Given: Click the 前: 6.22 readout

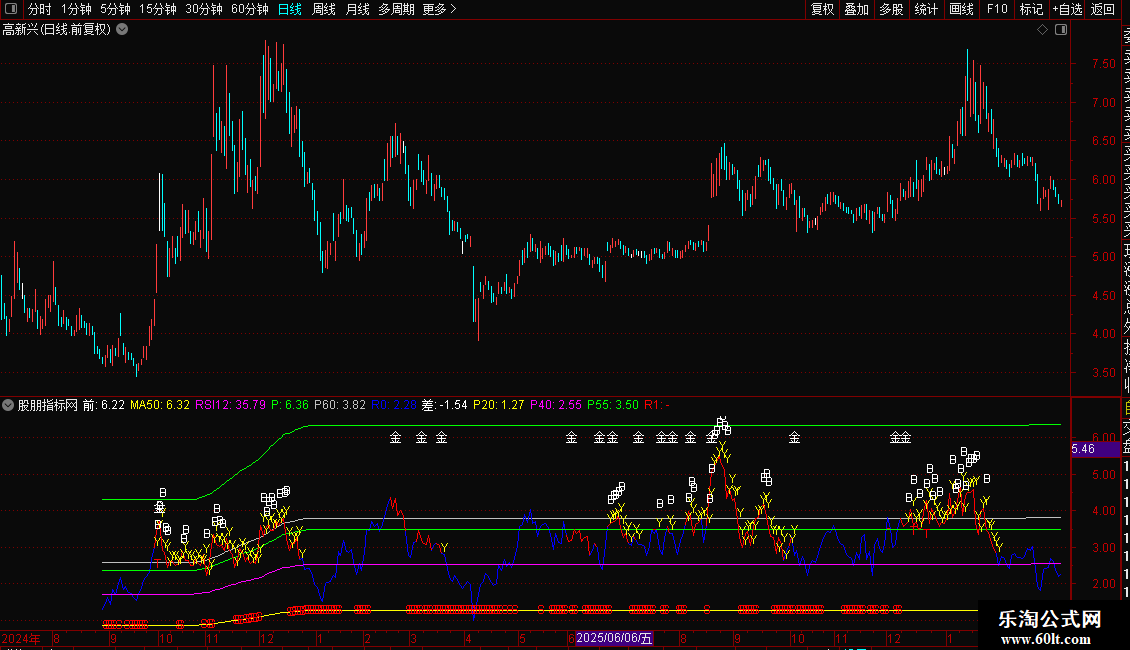Looking at the screenshot, I should pyautogui.click(x=104, y=405).
